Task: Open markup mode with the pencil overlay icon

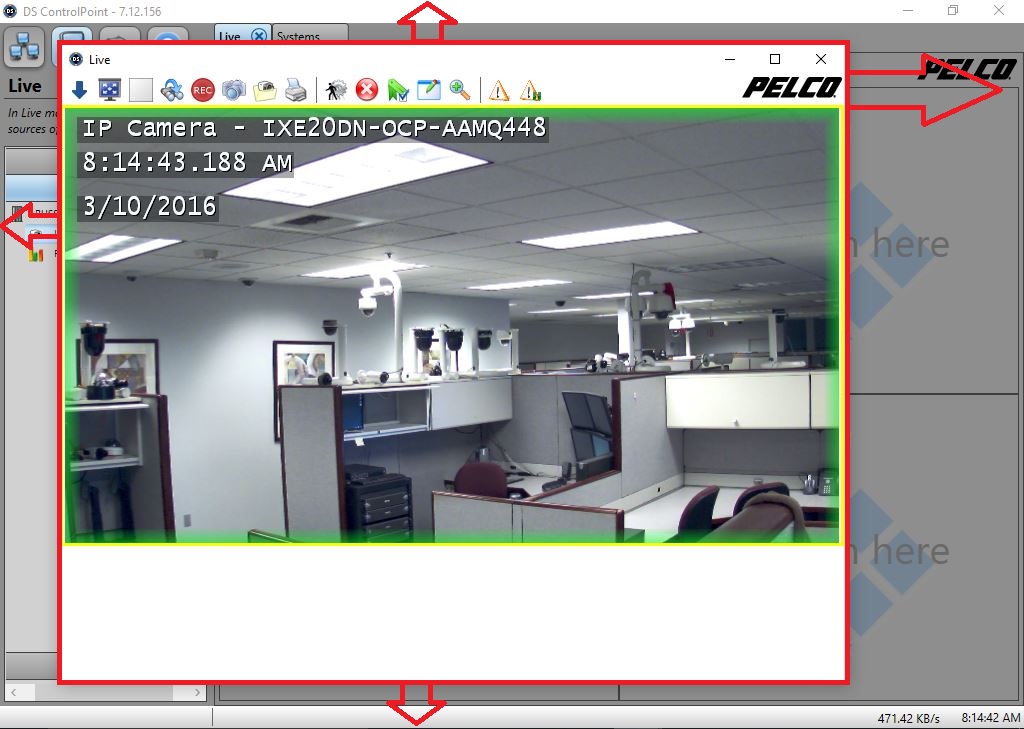Action: [429, 89]
